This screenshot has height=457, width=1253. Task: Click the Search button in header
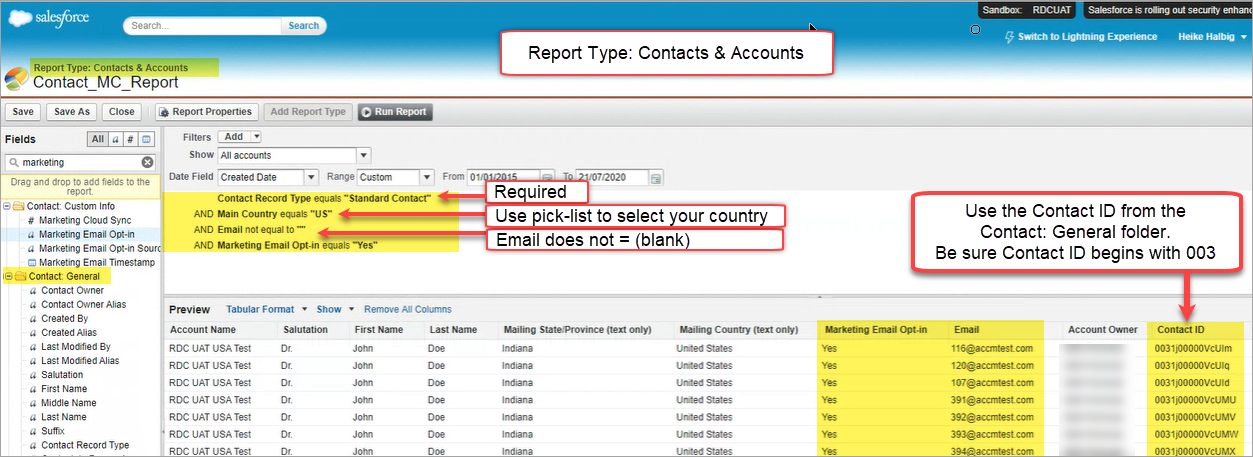pos(304,26)
